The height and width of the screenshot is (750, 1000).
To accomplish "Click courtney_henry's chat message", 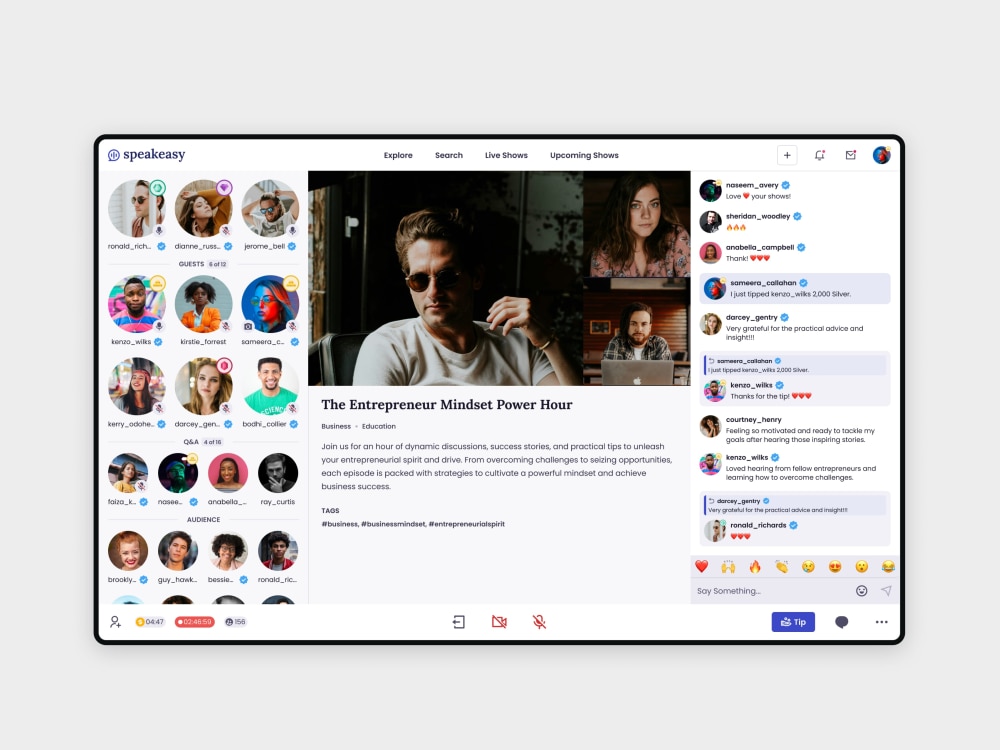I will (x=795, y=429).
